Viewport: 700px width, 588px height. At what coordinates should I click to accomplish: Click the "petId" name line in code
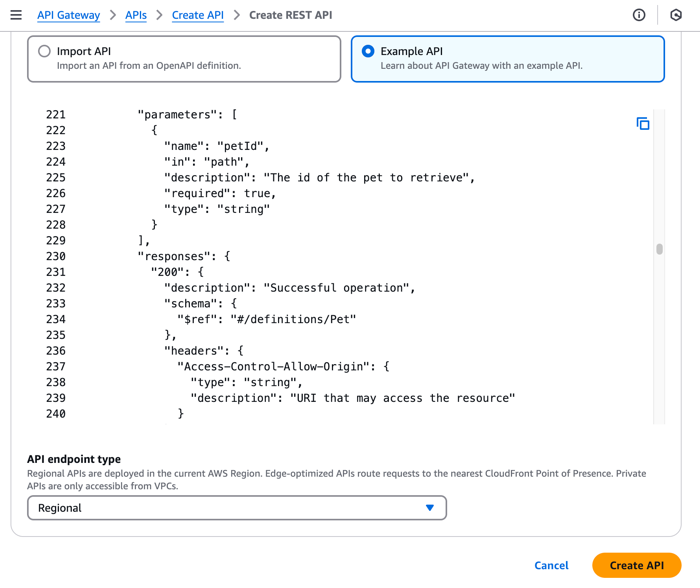[217, 146]
